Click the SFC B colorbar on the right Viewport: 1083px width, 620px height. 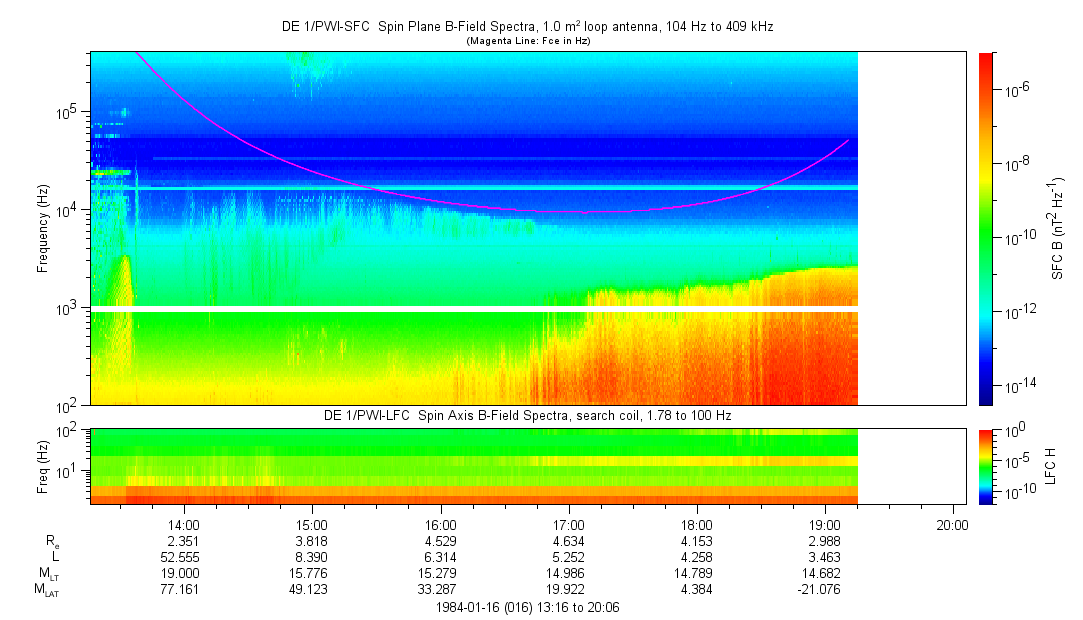tap(985, 228)
